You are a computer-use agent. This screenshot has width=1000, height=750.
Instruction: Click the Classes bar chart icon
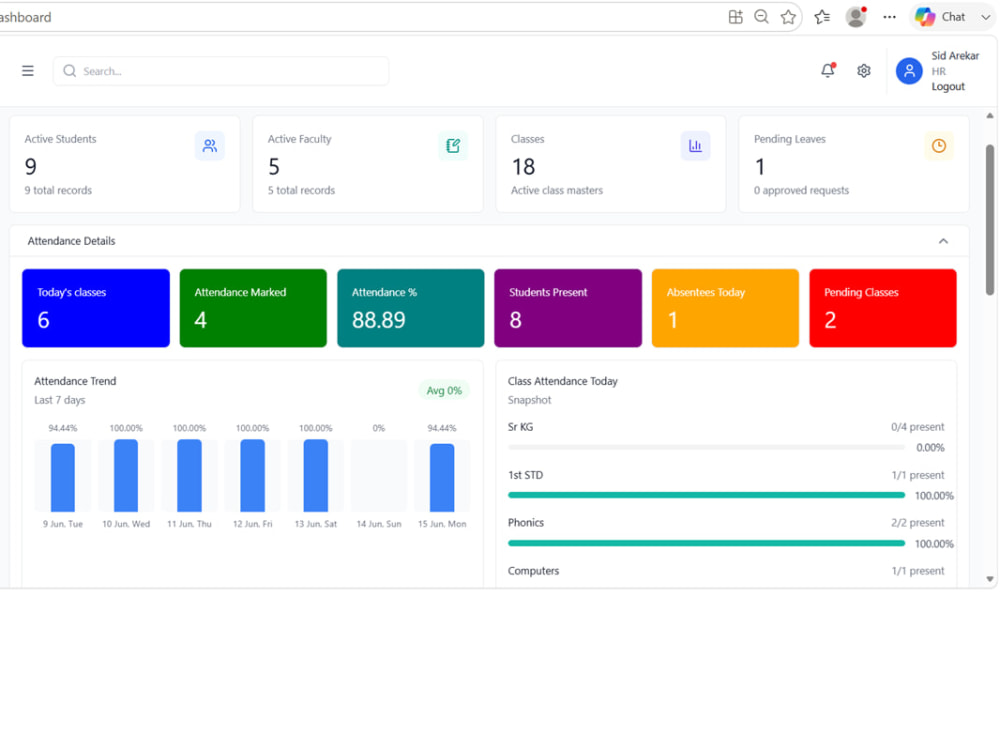(x=695, y=146)
